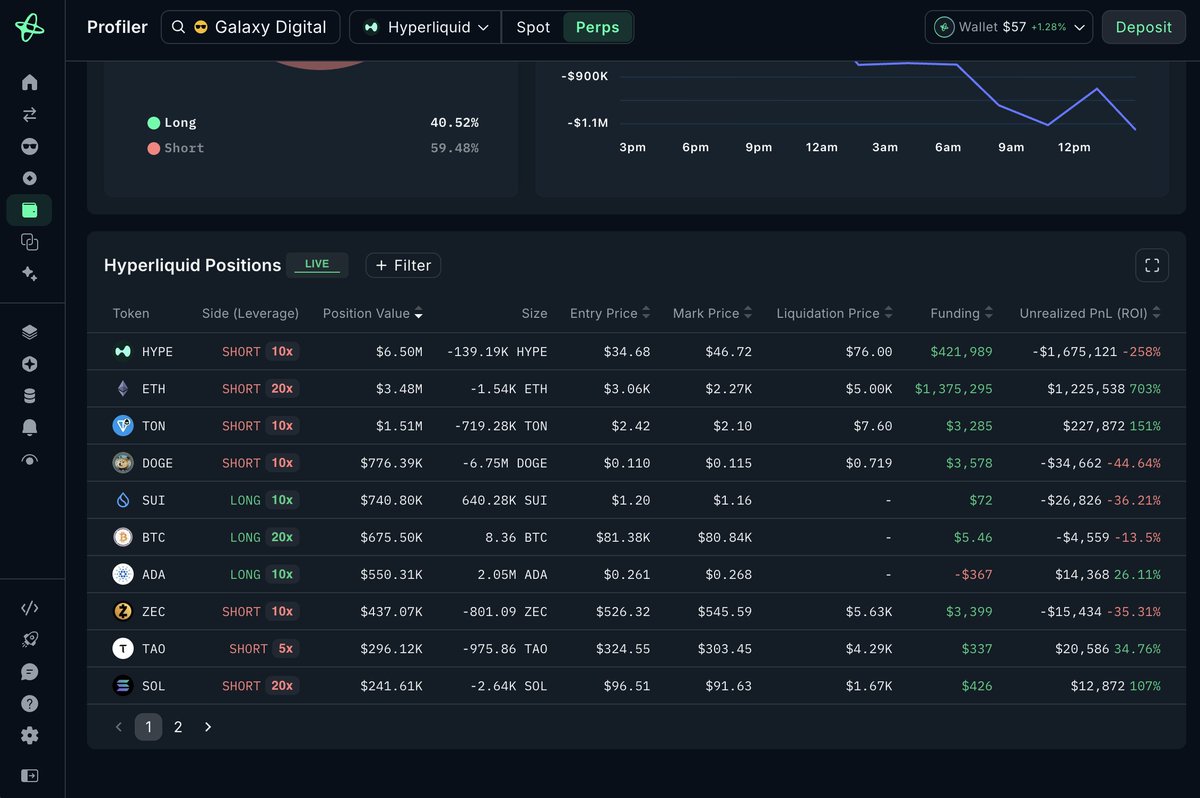Image resolution: width=1200 pixels, height=798 pixels.
Task: Go to page 2 of positions
Action: (x=178, y=727)
